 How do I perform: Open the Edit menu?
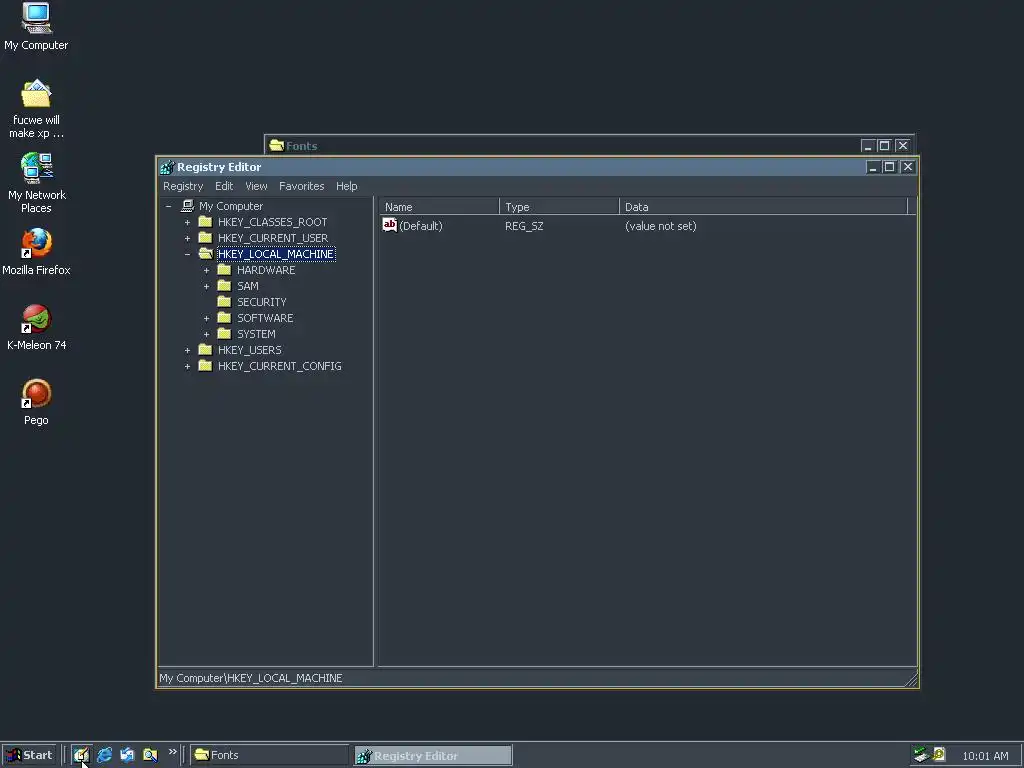click(x=224, y=186)
